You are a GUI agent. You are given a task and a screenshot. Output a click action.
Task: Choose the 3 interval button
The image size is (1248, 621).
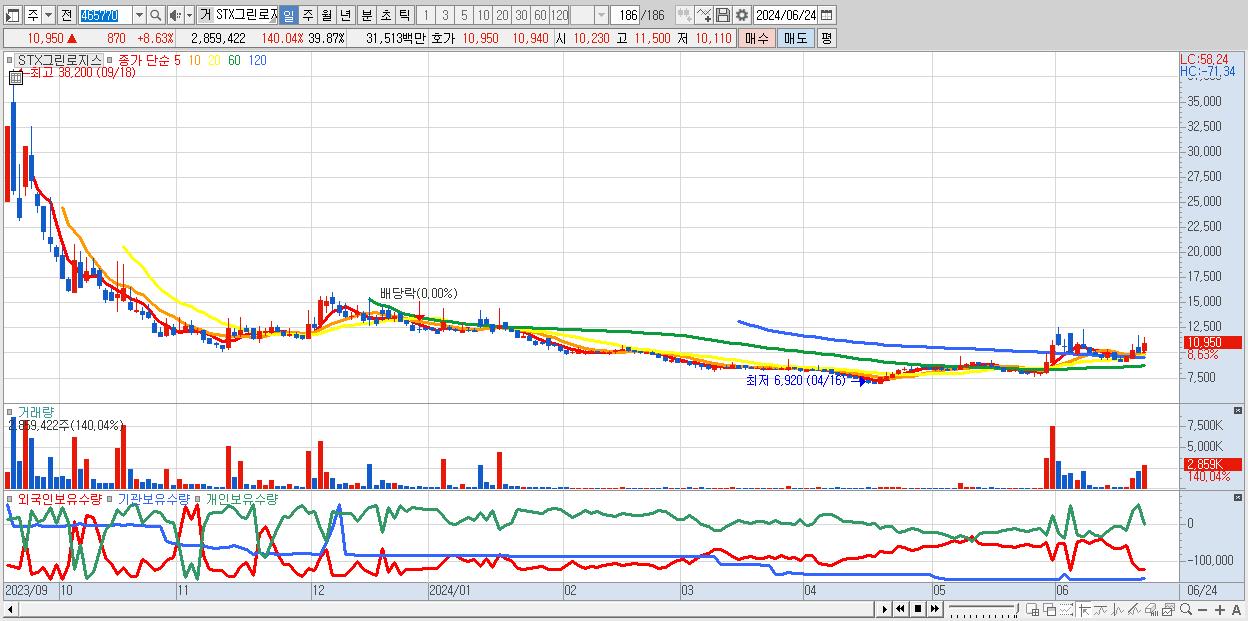(x=445, y=15)
